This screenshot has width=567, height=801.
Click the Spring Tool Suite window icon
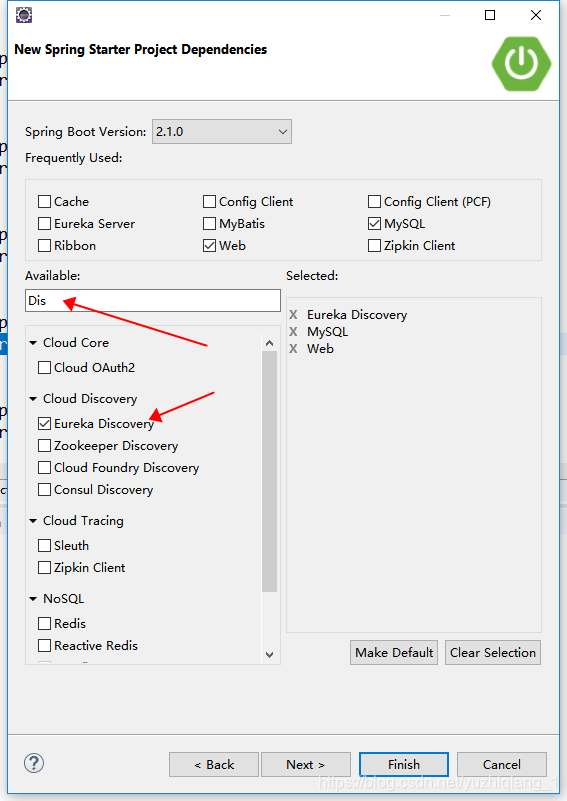tap(24, 15)
